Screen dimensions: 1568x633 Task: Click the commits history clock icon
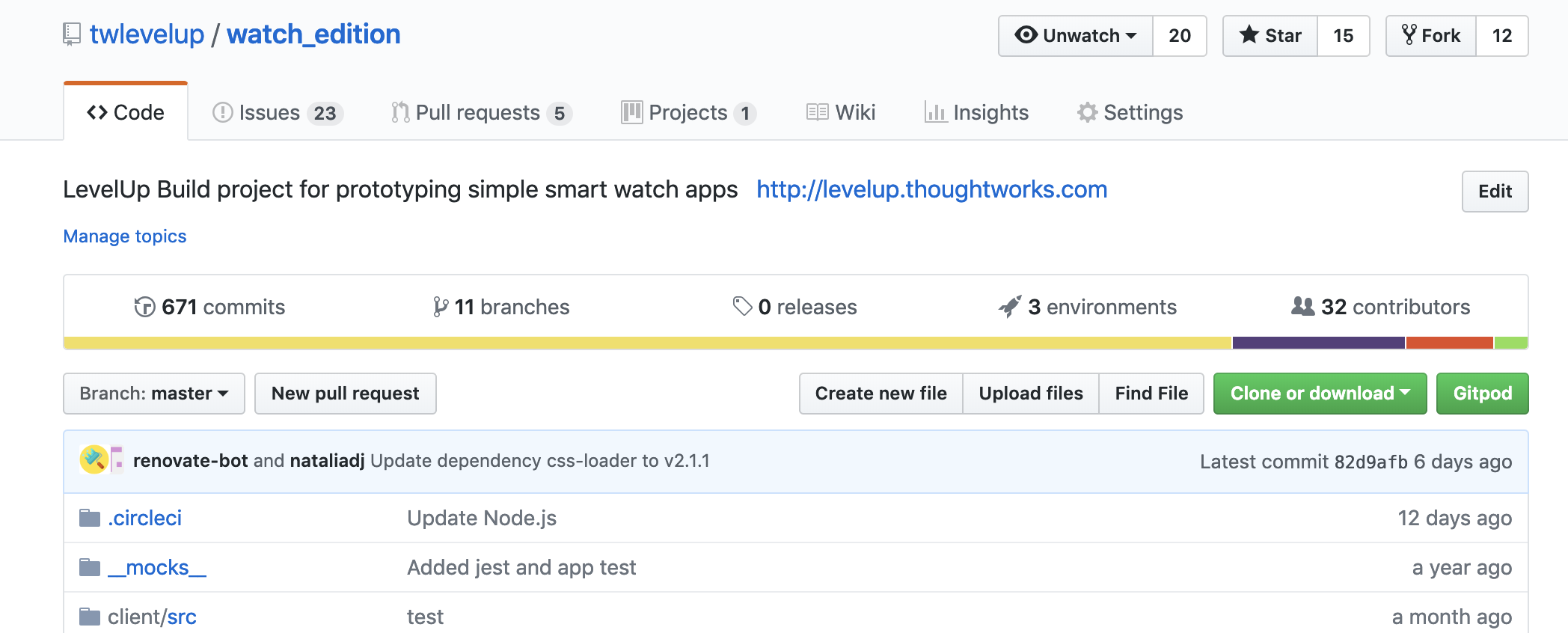click(x=144, y=307)
